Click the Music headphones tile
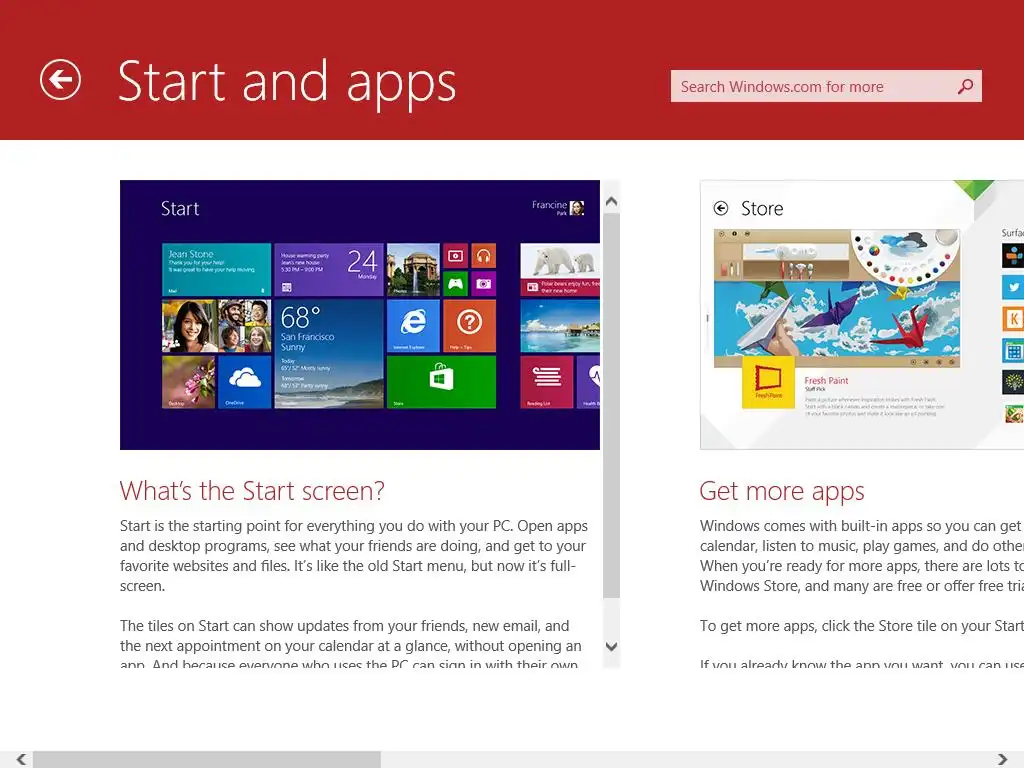This screenshot has width=1024, height=768. 483,255
